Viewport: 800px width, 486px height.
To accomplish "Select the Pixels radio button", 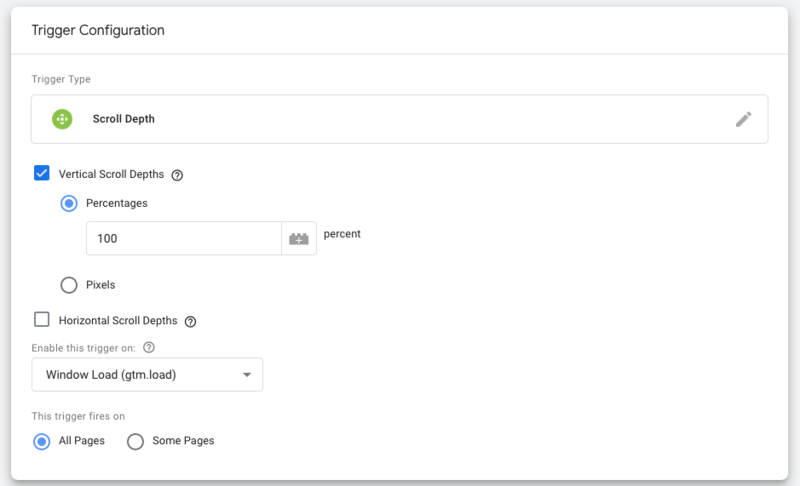I will (x=69, y=285).
